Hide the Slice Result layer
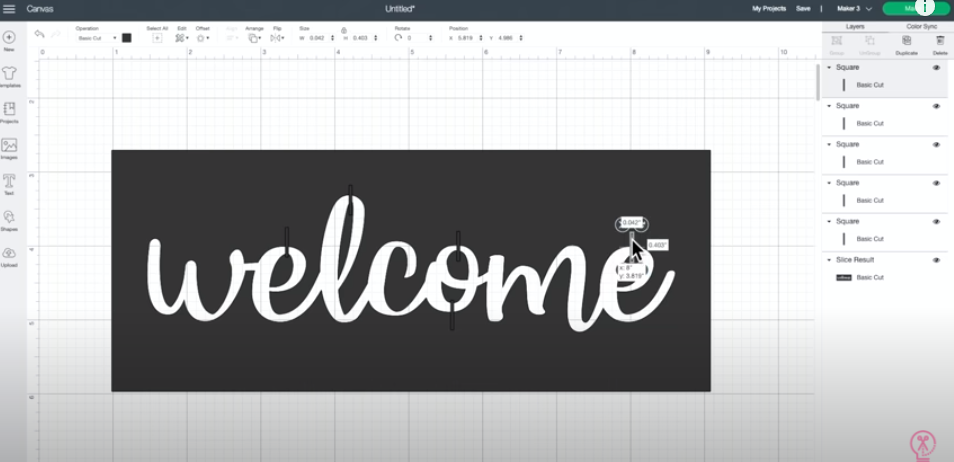This screenshot has width=954, height=462. pyautogui.click(x=936, y=260)
